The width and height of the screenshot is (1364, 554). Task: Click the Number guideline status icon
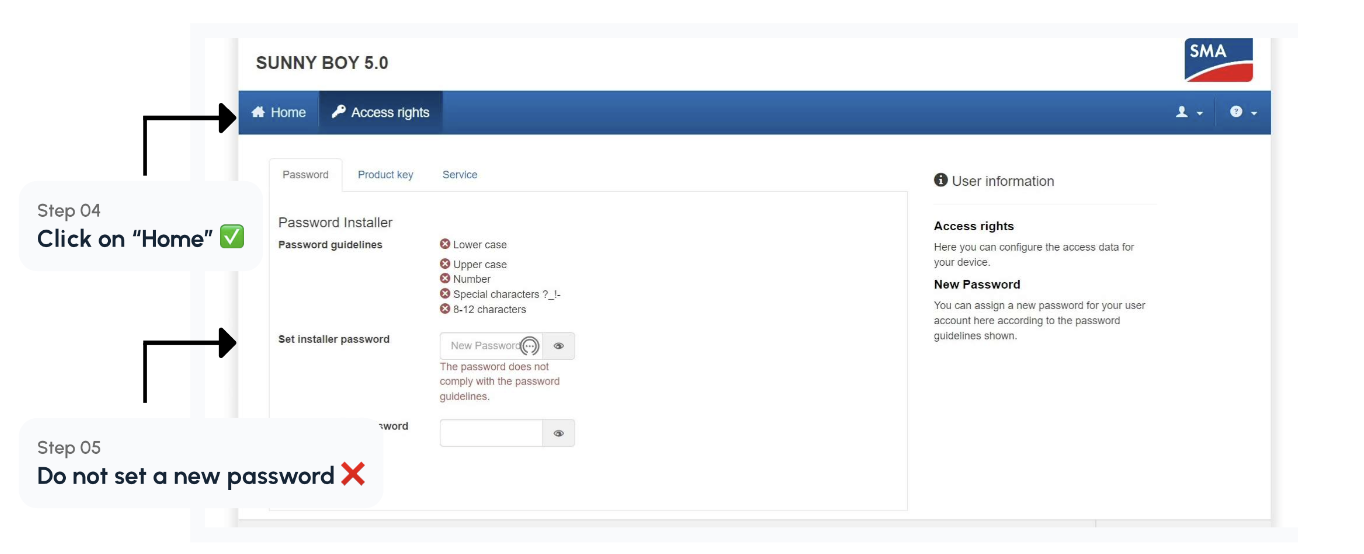click(x=445, y=279)
